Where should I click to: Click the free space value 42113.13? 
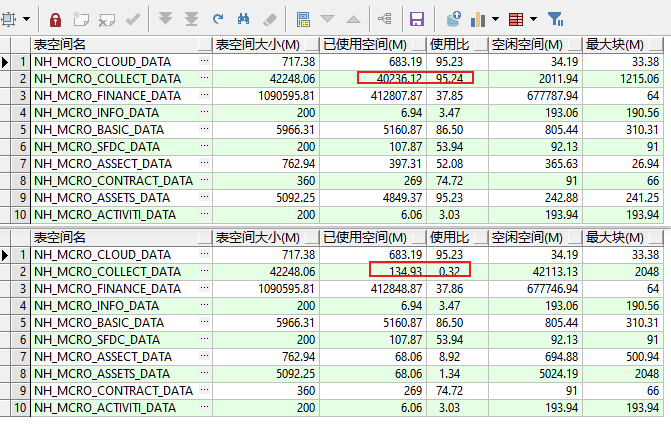coord(555,272)
